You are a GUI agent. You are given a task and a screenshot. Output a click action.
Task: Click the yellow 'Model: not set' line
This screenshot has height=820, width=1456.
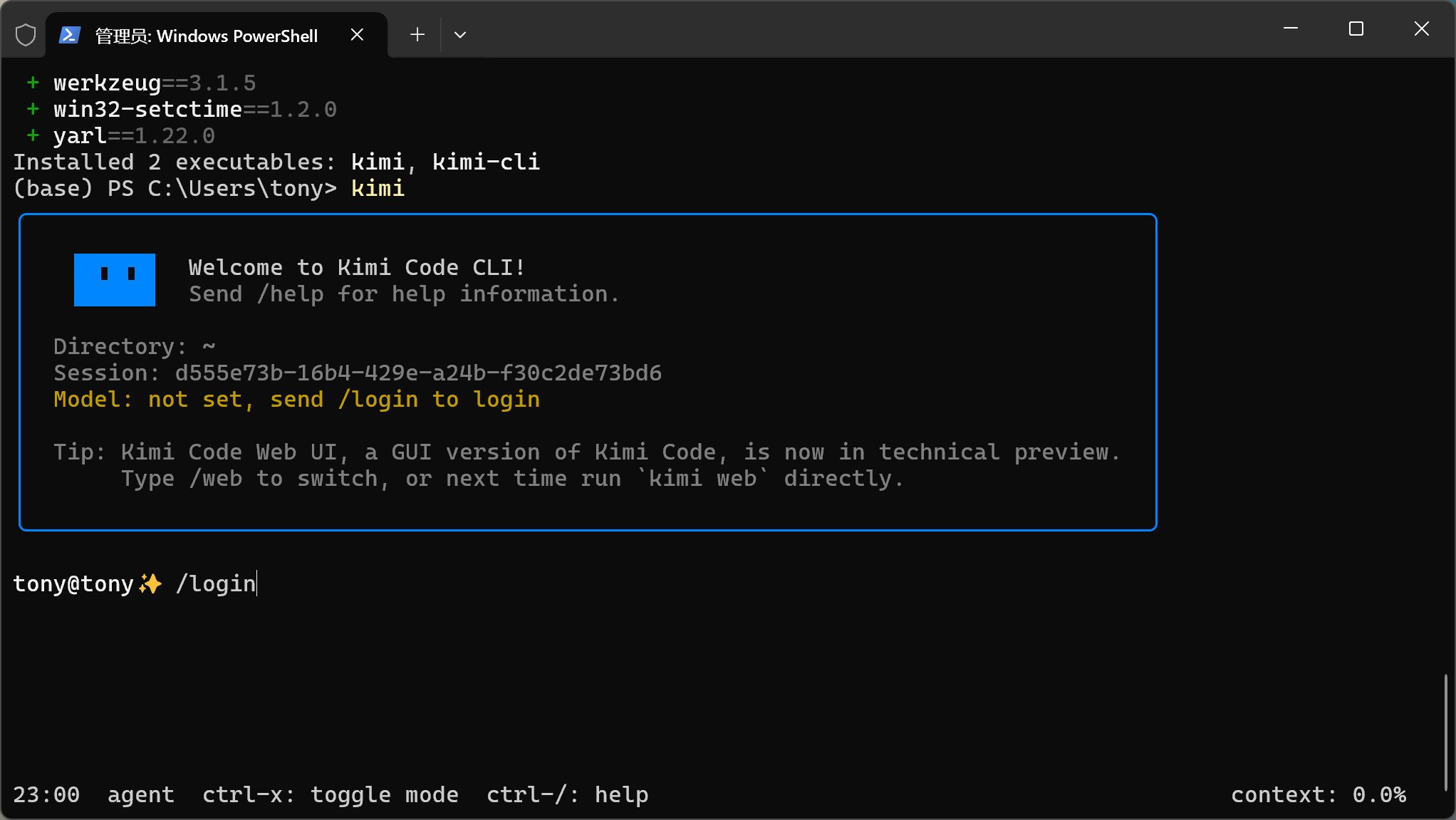click(x=296, y=400)
